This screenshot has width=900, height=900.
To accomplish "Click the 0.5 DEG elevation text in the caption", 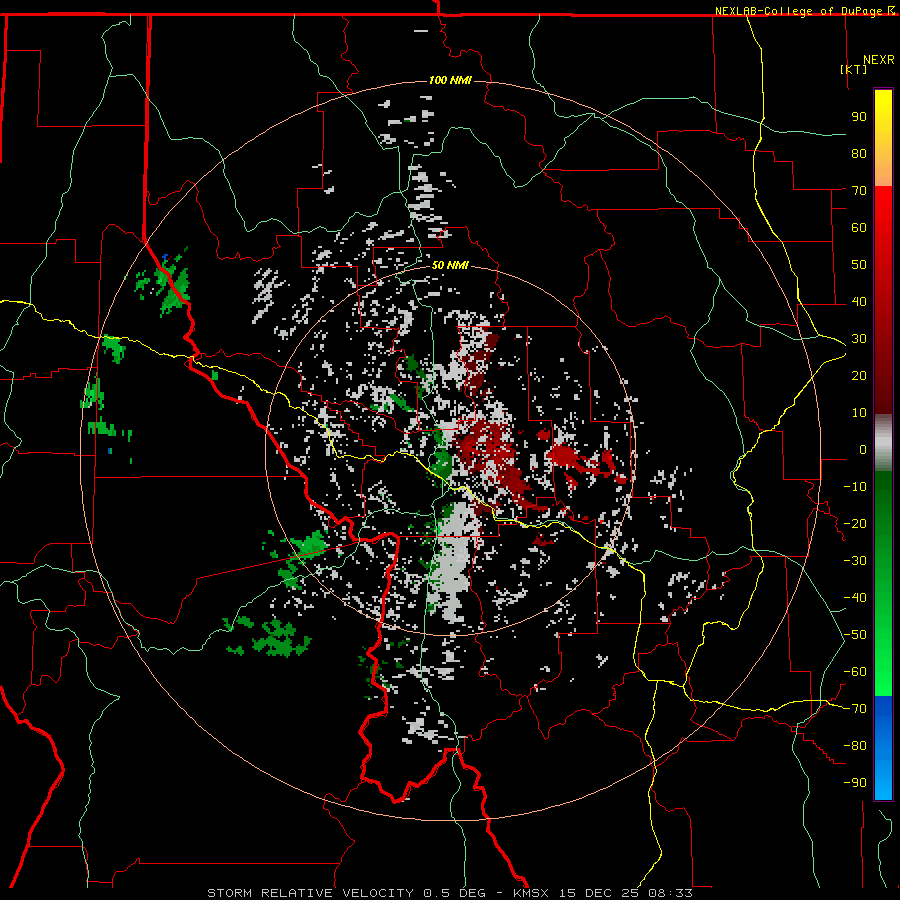I will 454,893.
